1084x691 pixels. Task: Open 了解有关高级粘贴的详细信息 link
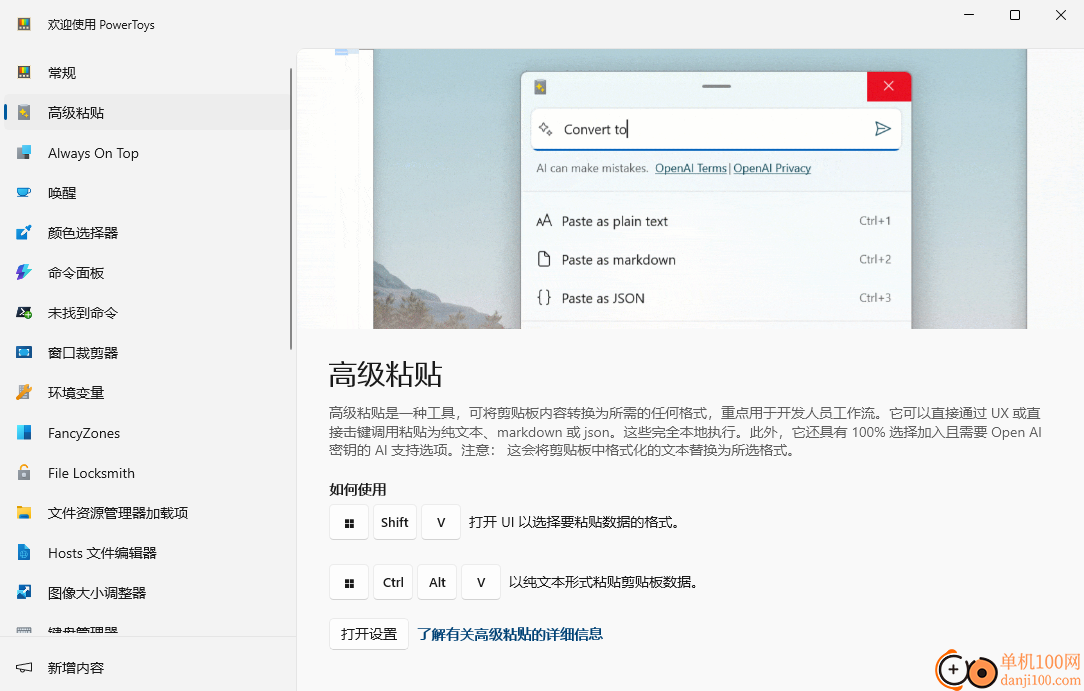(510, 634)
